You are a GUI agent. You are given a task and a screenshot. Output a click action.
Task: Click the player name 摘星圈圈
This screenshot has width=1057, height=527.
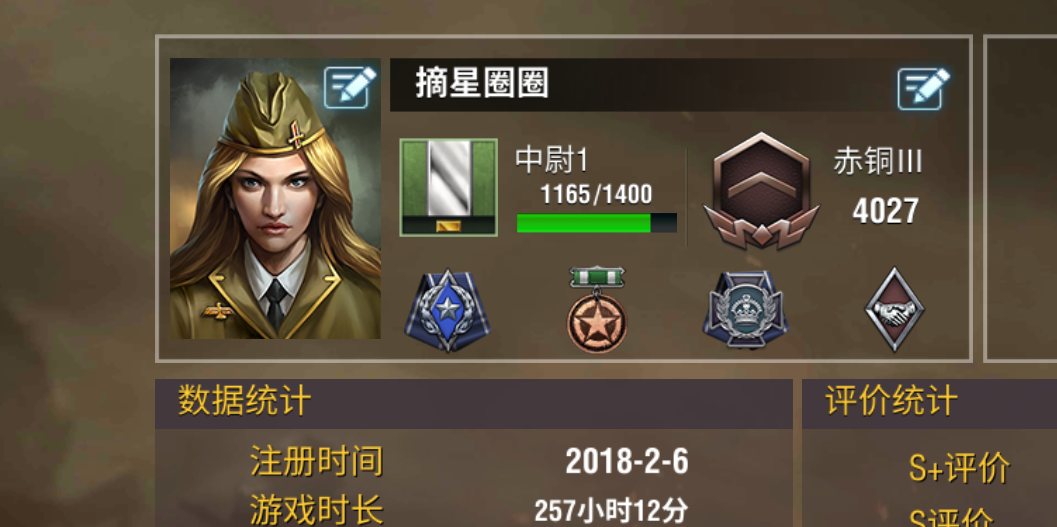tap(482, 85)
